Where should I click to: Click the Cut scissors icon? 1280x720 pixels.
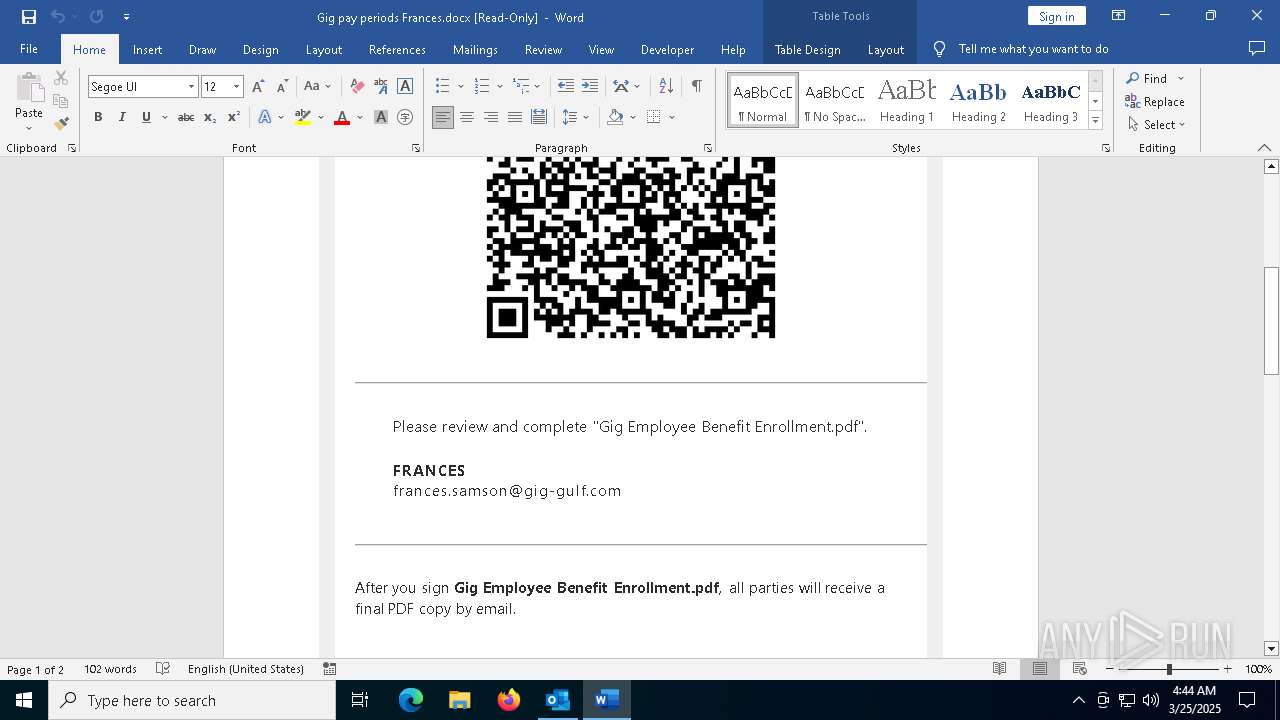point(61,78)
